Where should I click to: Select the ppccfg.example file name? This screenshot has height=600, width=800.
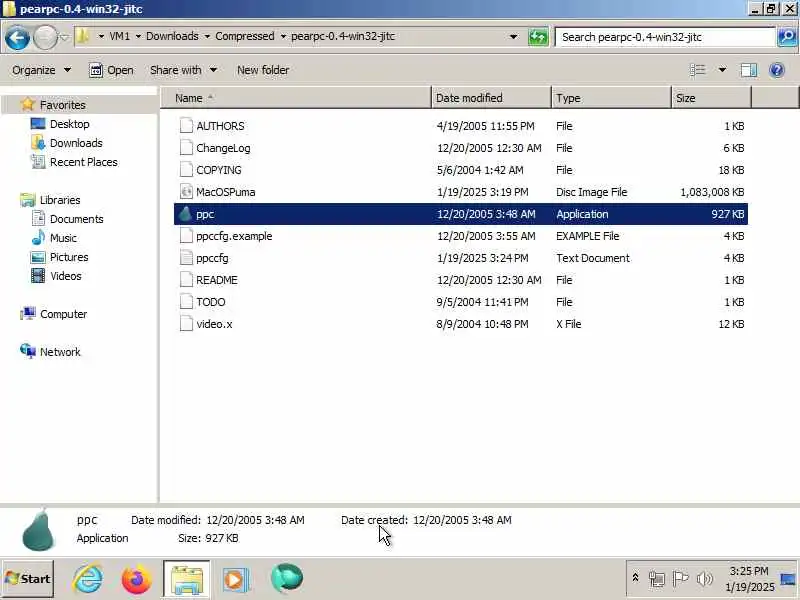click(234, 236)
